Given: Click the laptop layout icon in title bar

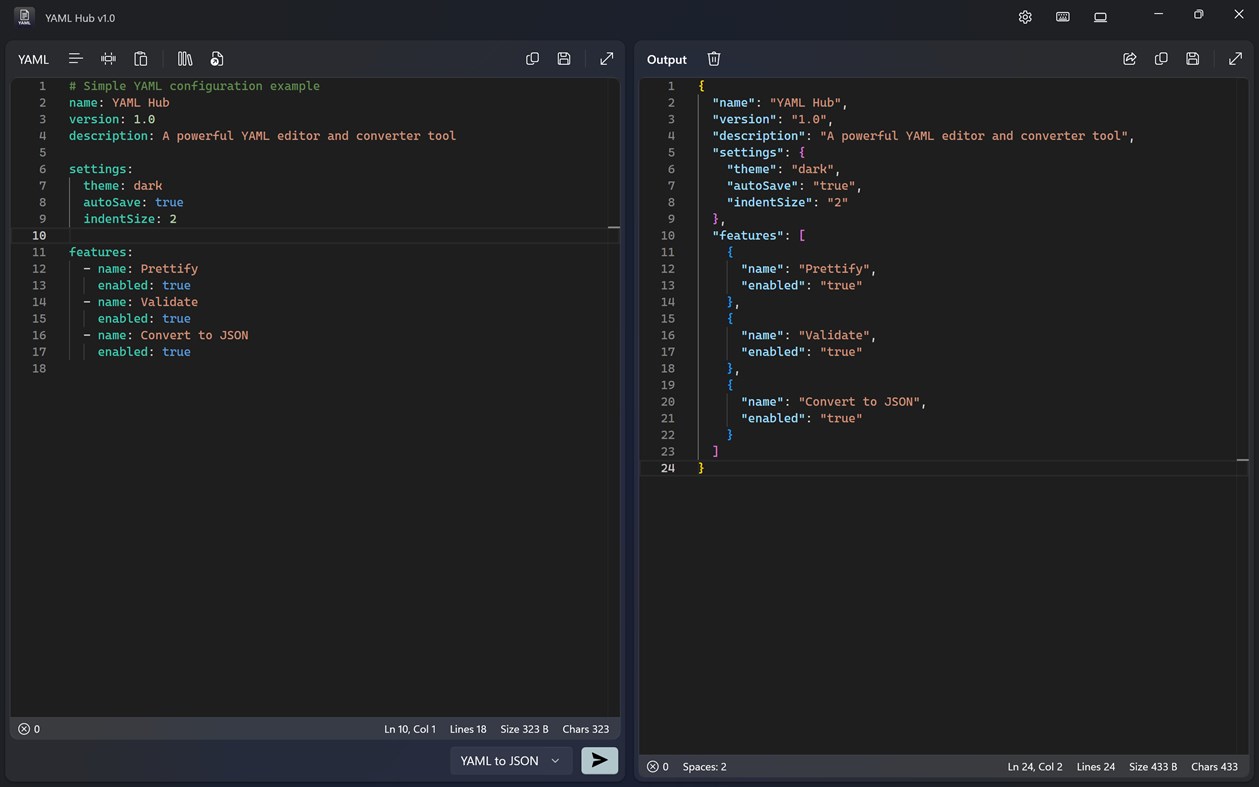Looking at the screenshot, I should click(1100, 17).
